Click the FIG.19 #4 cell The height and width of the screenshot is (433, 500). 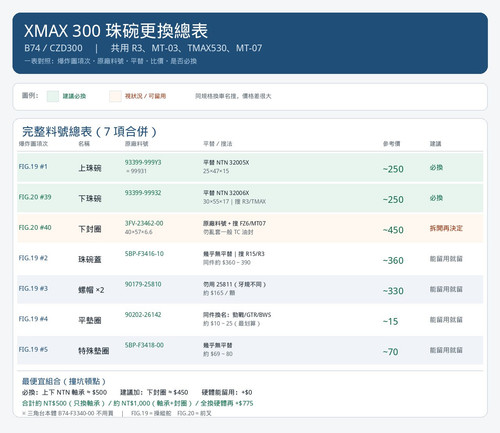click(33, 319)
